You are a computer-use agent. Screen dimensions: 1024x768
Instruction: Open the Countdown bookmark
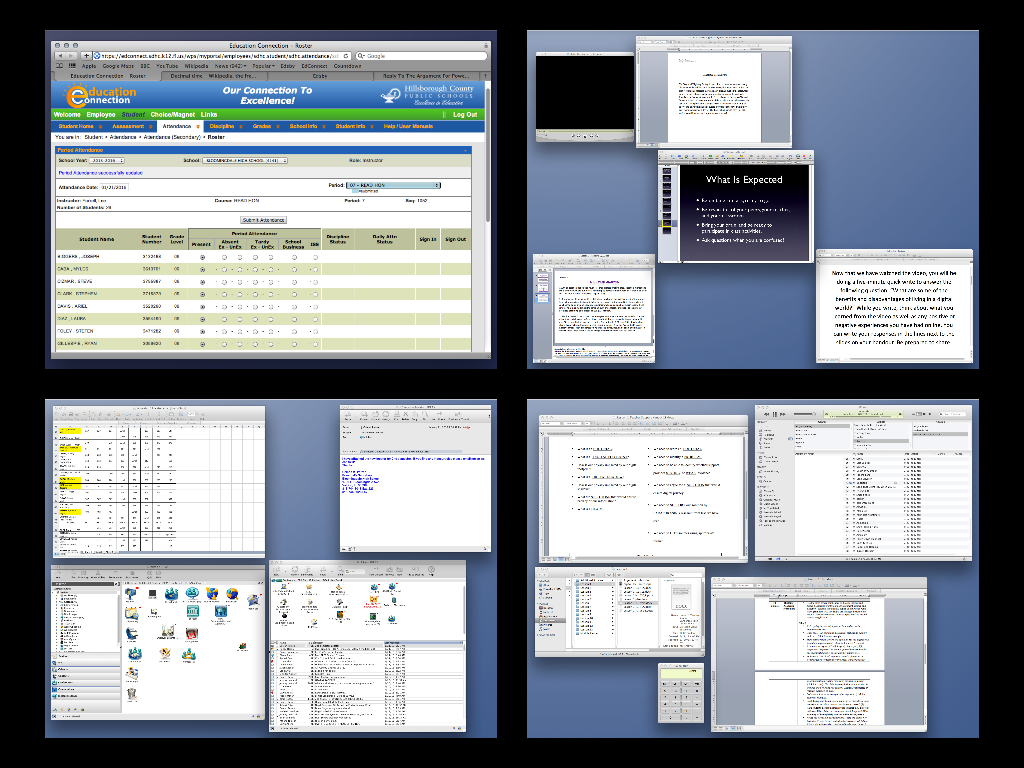click(347, 66)
